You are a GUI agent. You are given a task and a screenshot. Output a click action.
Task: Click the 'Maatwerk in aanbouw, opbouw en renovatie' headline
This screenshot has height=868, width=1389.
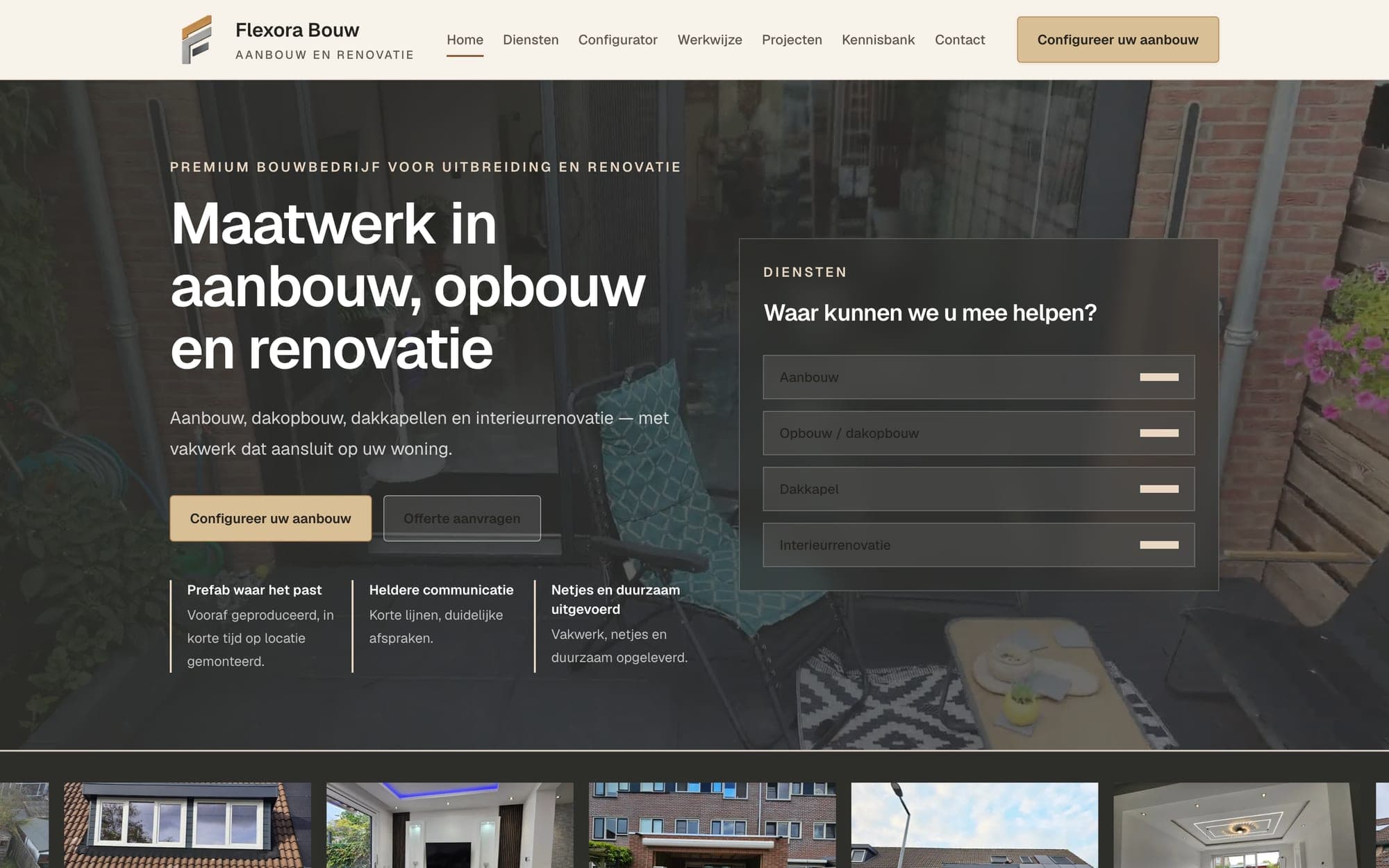click(x=408, y=285)
